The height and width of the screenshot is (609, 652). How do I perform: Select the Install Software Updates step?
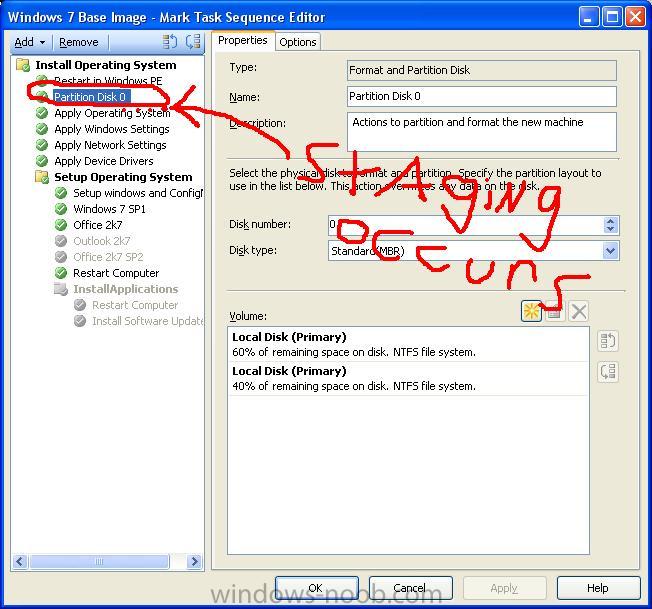(x=147, y=321)
